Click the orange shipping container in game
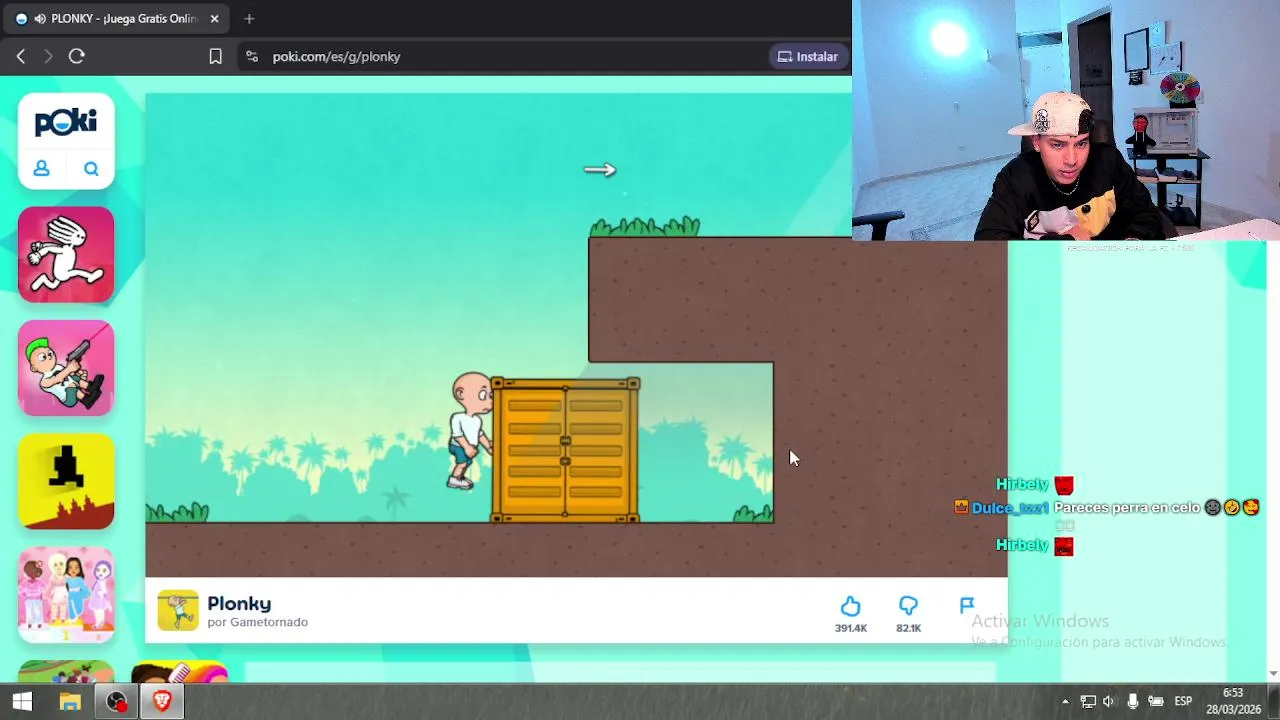Screen dimensions: 1280x720 tap(565, 450)
